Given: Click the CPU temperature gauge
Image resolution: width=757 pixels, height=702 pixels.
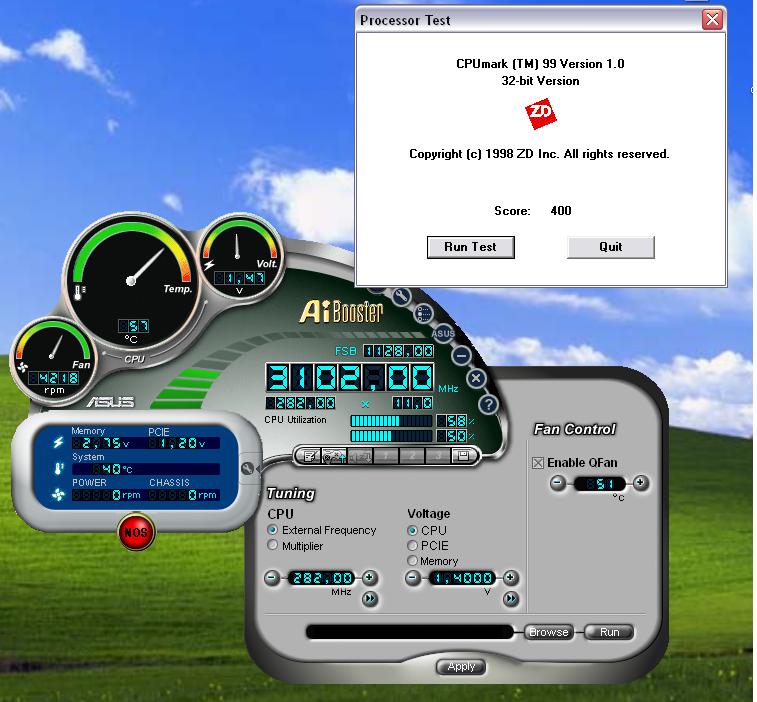Looking at the screenshot, I should (131, 281).
